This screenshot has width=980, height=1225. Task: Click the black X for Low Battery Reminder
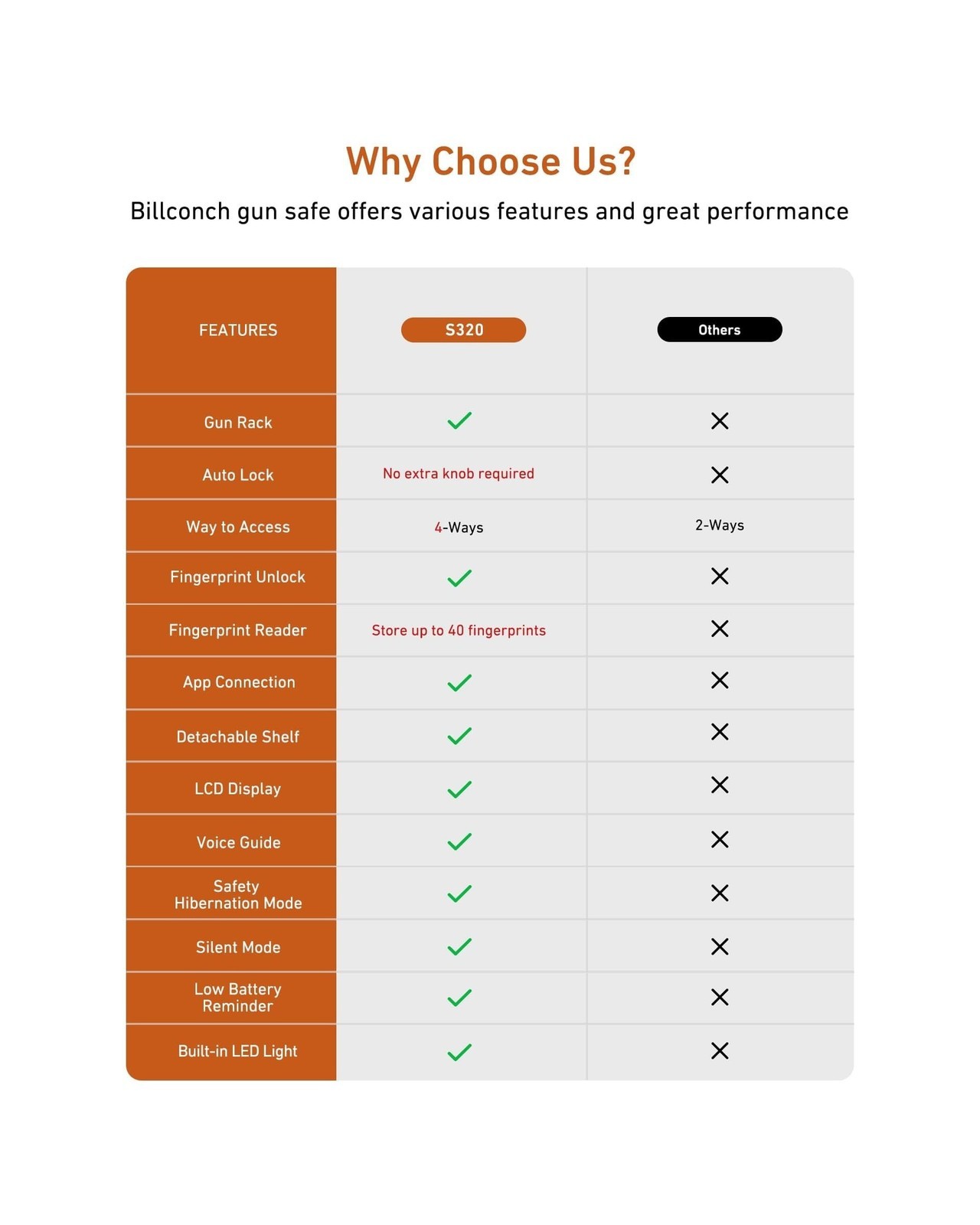coord(720,997)
